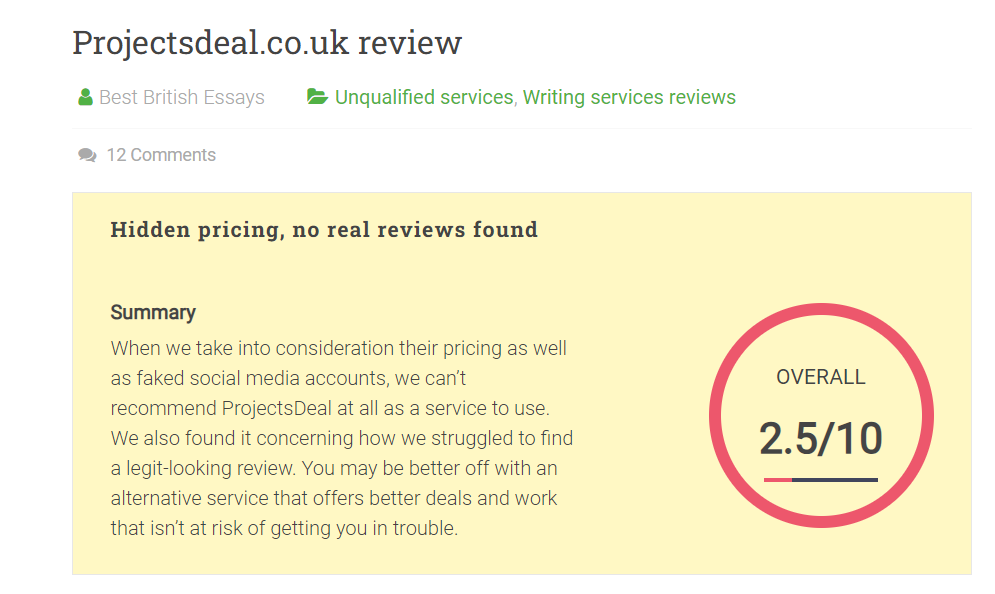Click the green open folder category icon
Viewport: 995px width, 594px height.
click(317, 96)
